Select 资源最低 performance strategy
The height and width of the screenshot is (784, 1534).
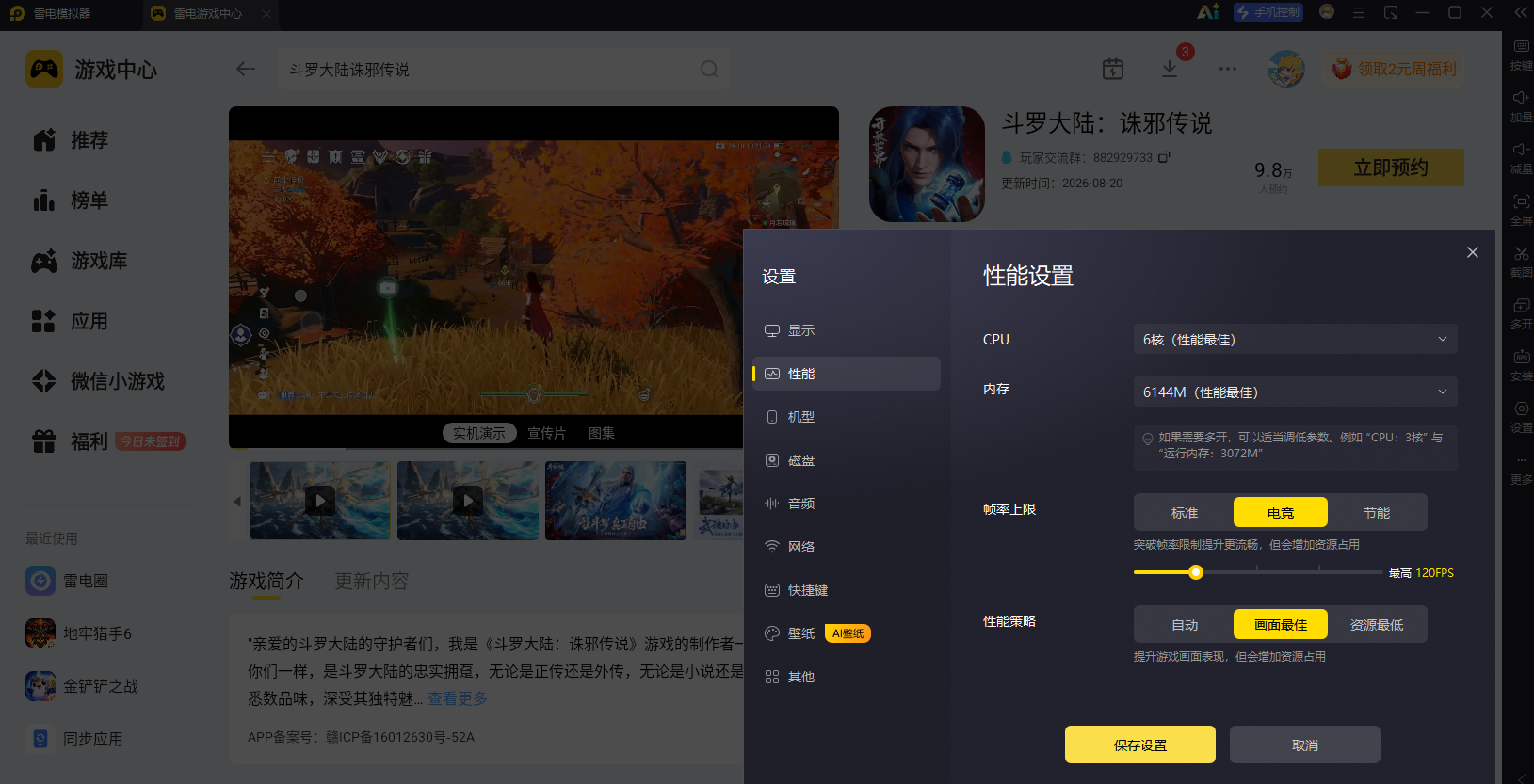[1377, 624]
